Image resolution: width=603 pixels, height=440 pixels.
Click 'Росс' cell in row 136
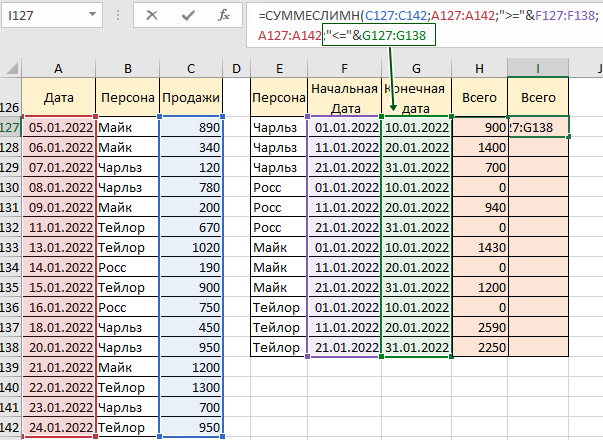point(128,308)
